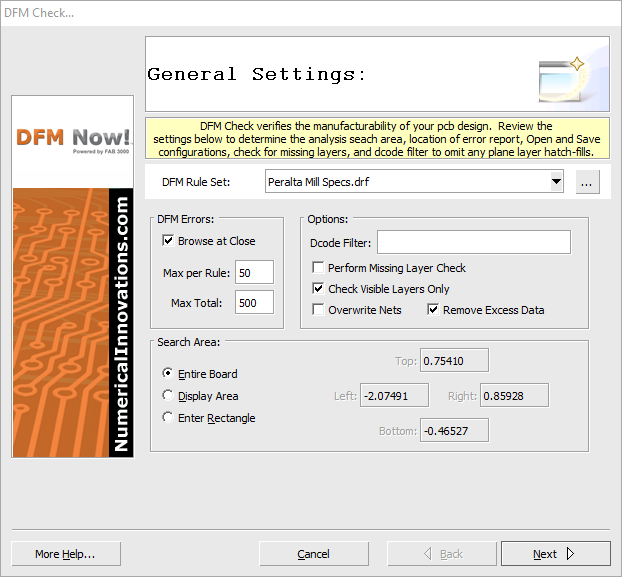Screen dimensions: 622x577
Task: Click the DFM Now! logo
Action: point(73,140)
